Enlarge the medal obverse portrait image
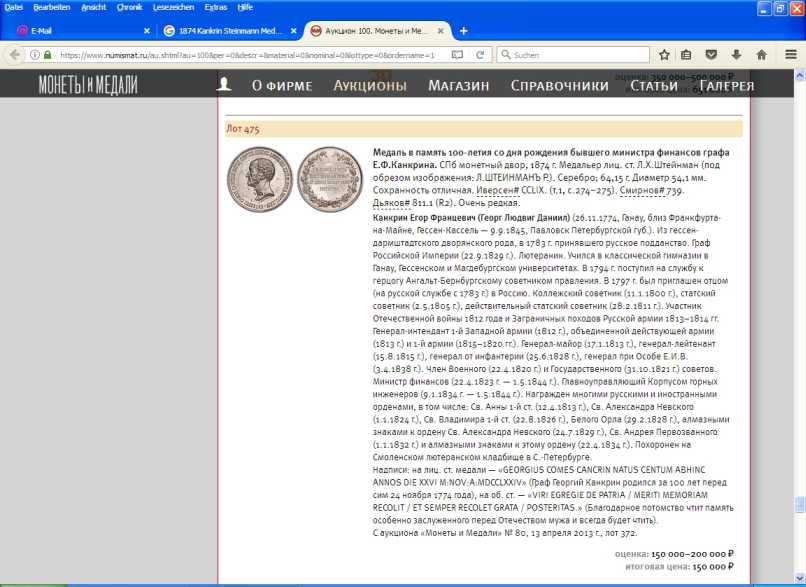Viewport: 806px width, 587px height. (254, 173)
